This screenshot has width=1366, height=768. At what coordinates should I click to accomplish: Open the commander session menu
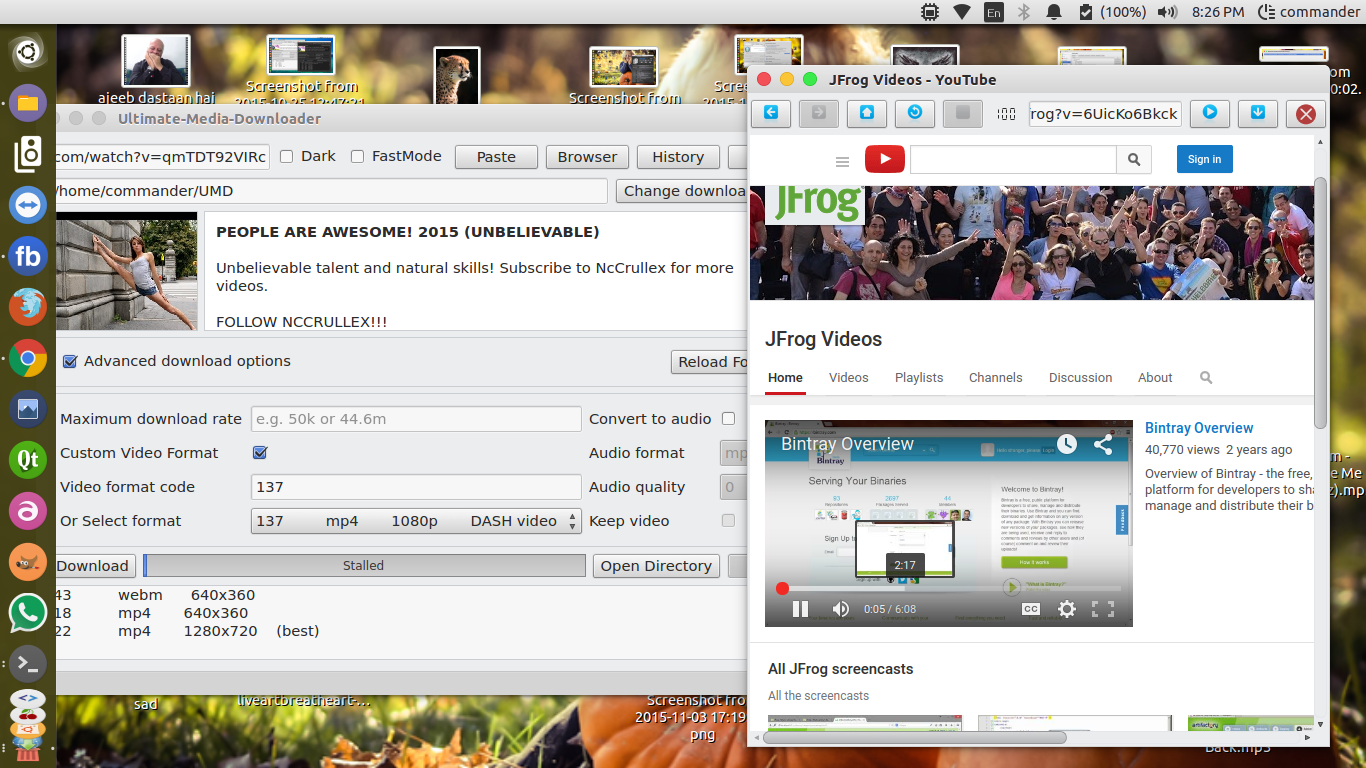(x=1309, y=12)
